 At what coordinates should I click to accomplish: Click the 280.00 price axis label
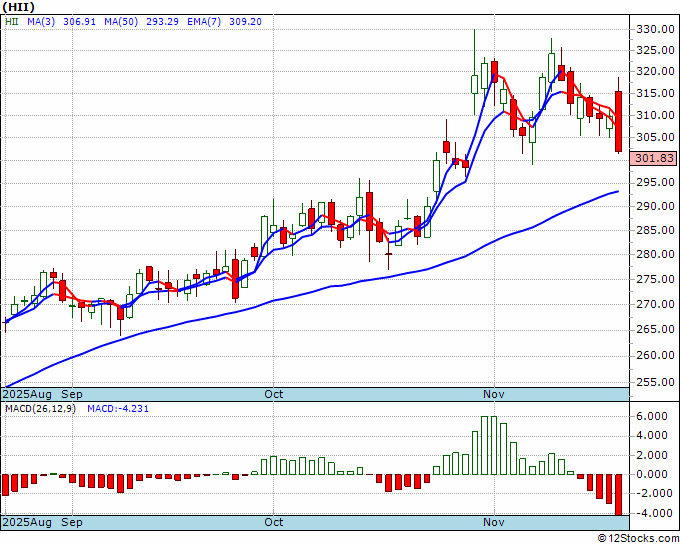[x=655, y=255]
